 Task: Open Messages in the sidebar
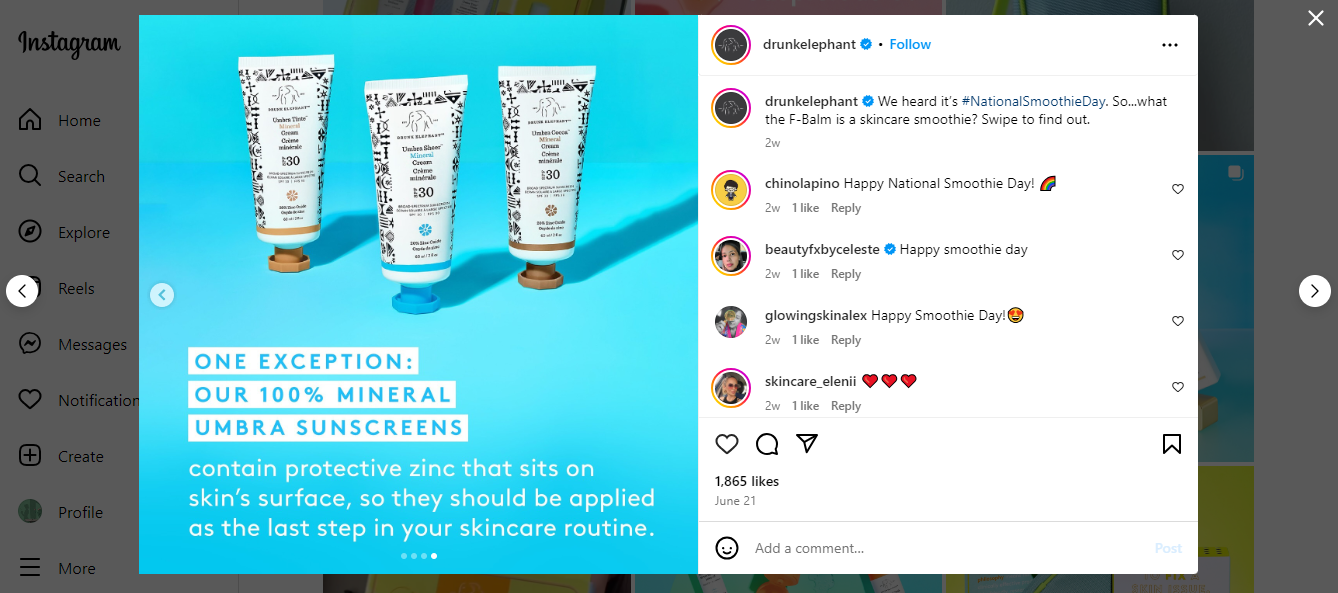(73, 344)
